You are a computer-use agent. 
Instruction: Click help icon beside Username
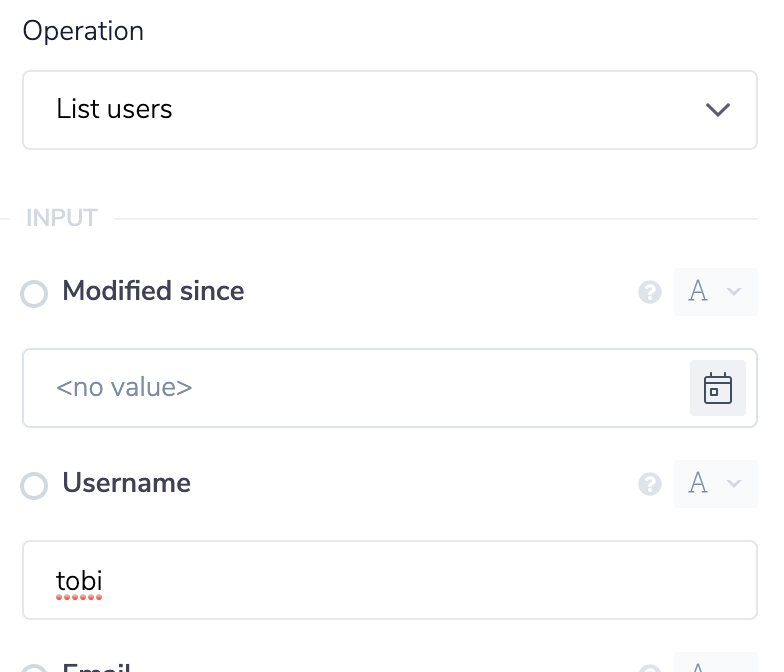[x=650, y=484]
